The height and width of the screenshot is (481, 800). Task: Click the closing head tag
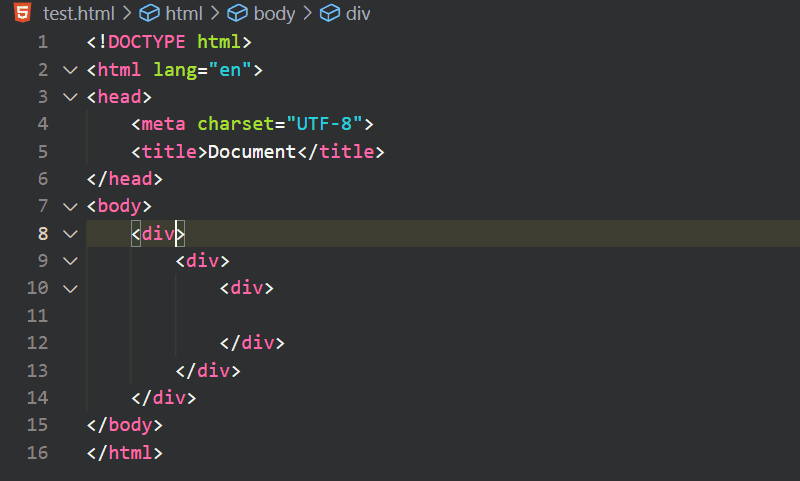(x=124, y=179)
